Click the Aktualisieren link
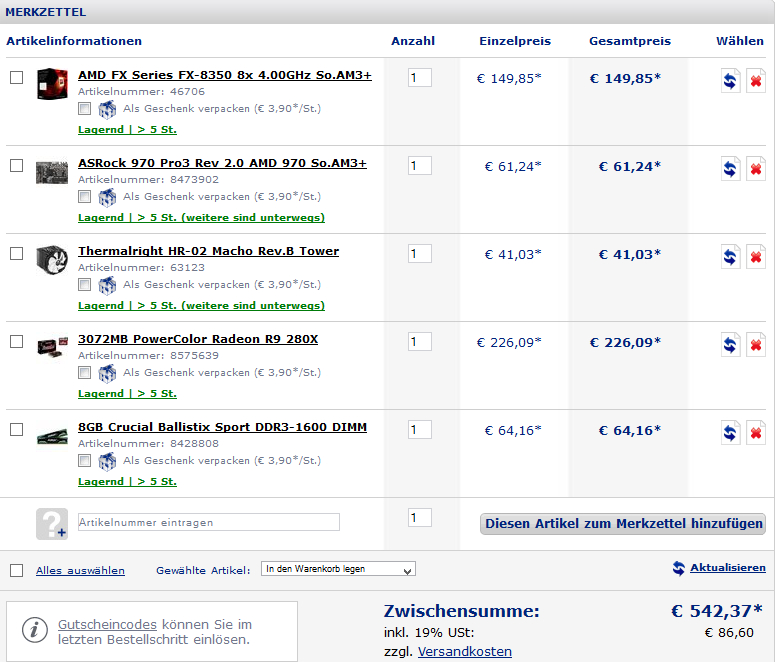 point(728,568)
